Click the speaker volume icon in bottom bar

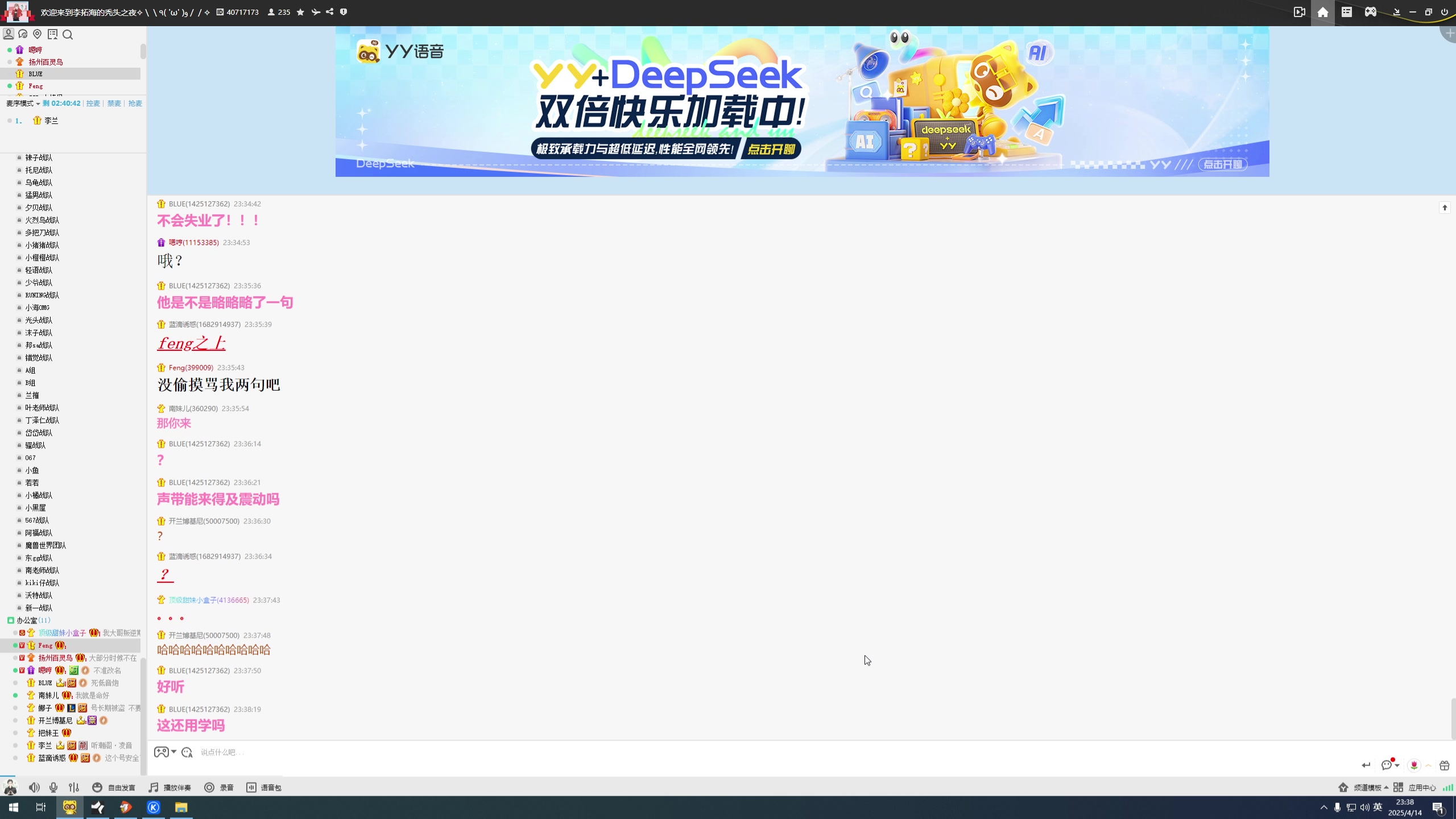pos(34,787)
